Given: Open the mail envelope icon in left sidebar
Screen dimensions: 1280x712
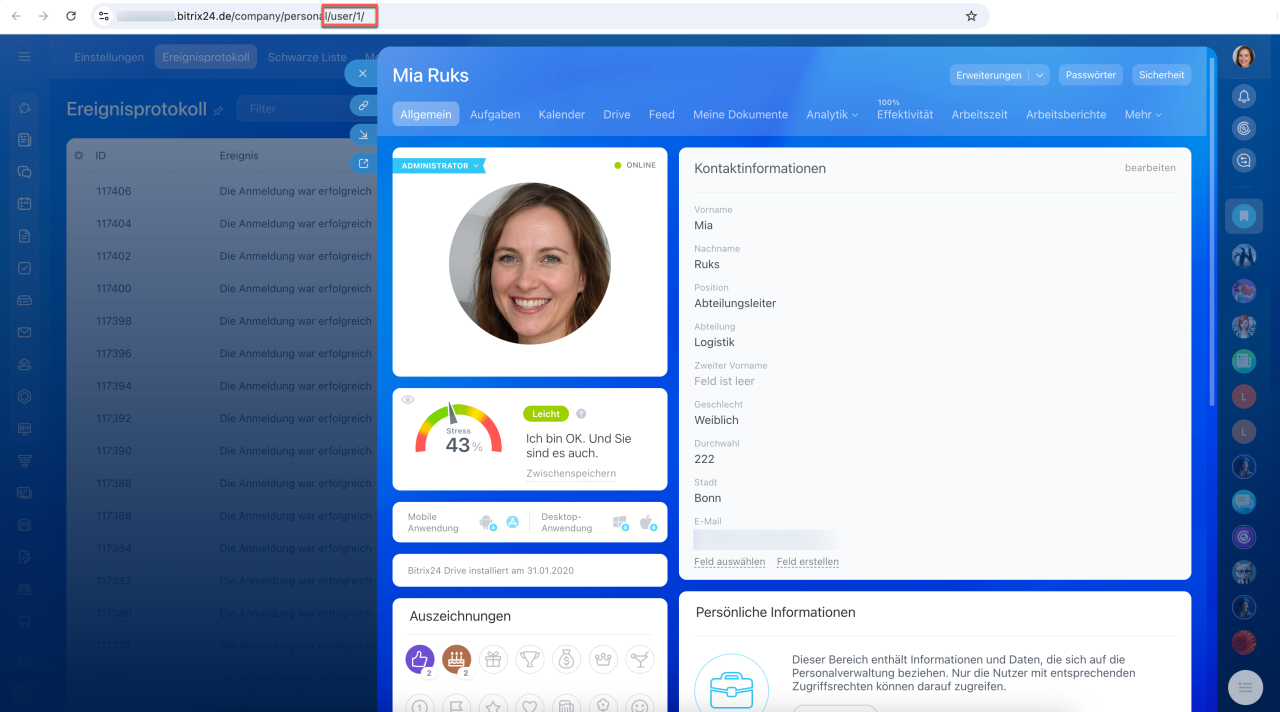Looking at the screenshot, I should (x=25, y=332).
